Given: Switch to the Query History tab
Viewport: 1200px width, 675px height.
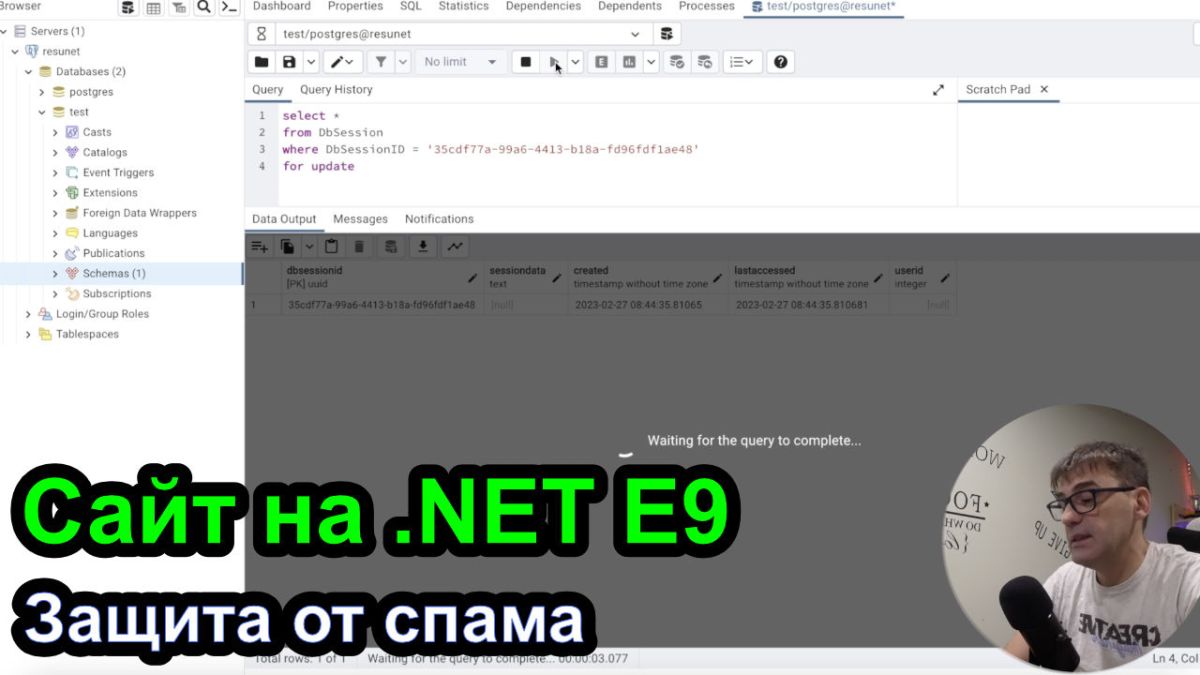Looking at the screenshot, I should click(336, 90).
